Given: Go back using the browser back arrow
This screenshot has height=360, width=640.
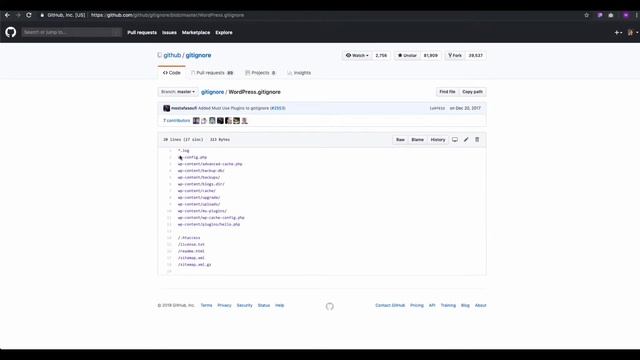Looking at the screenshot, I should point(7,15).
